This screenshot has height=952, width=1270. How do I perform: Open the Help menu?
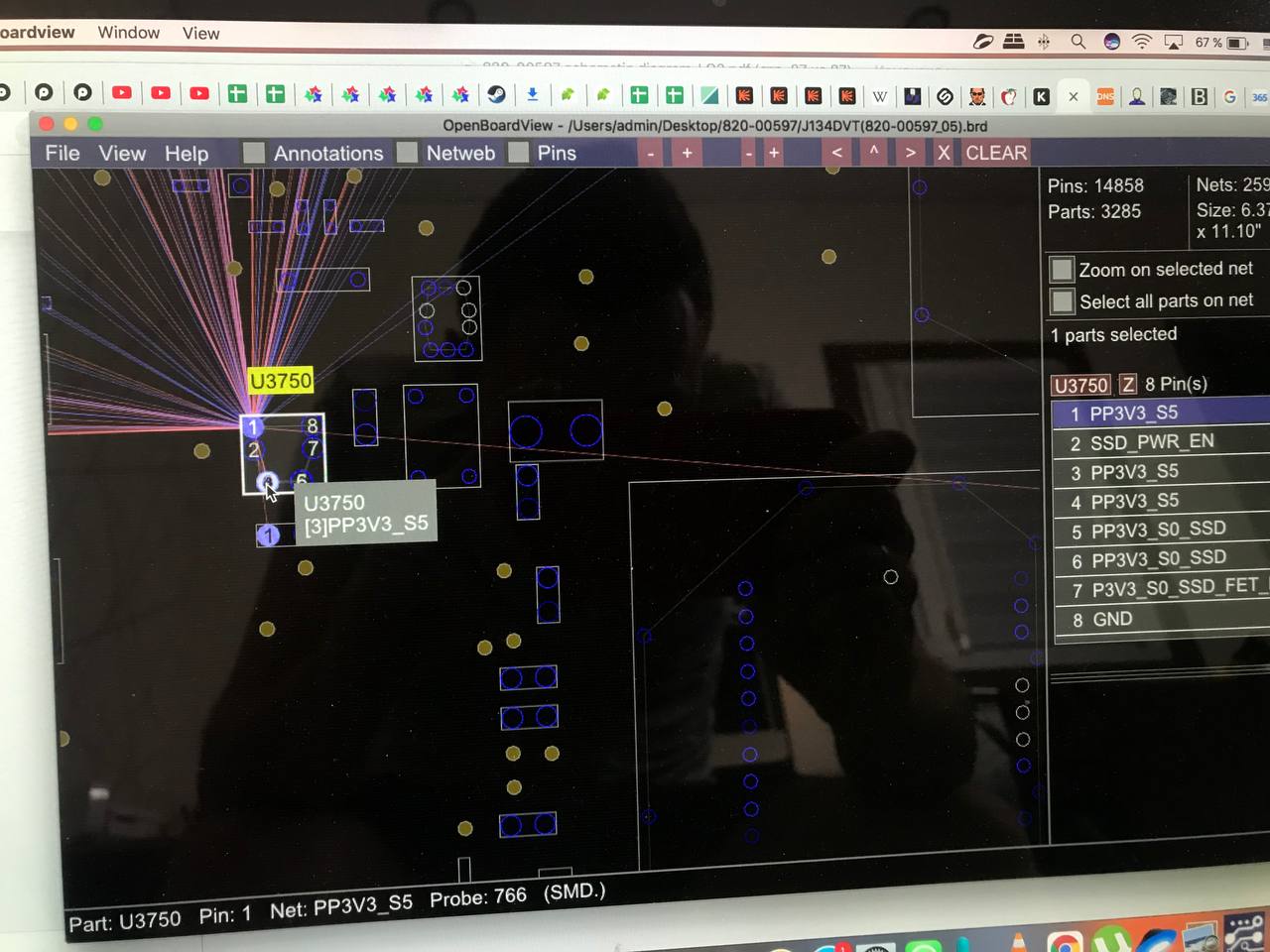pos(187,154)
